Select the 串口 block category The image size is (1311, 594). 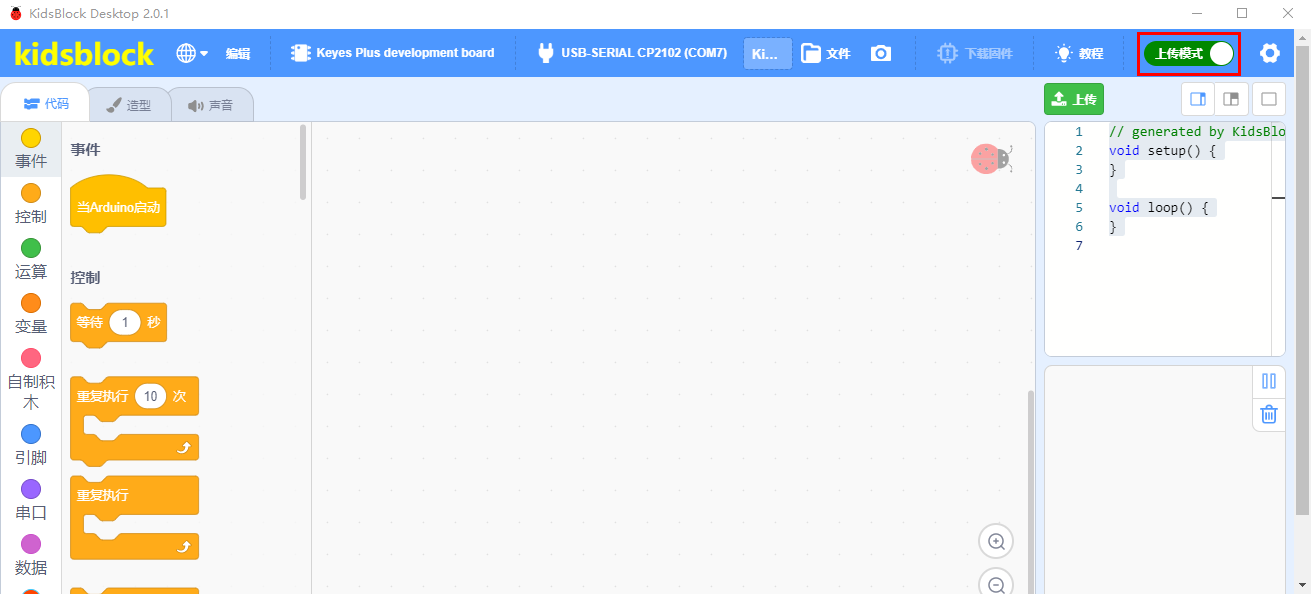pyautogui.click(x=31, y=500)
